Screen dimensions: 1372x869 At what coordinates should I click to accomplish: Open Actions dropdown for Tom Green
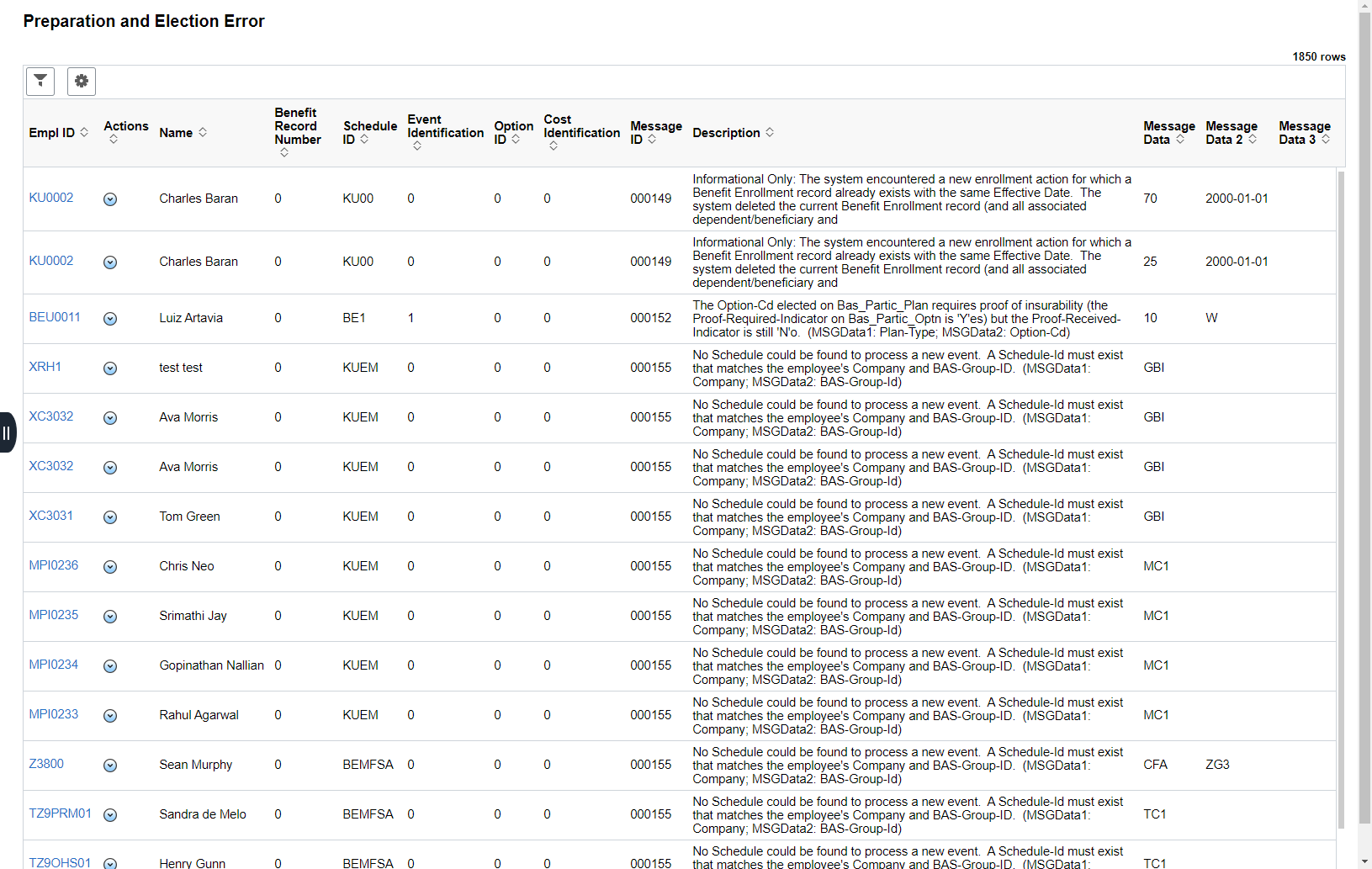[x=110, y=517]
